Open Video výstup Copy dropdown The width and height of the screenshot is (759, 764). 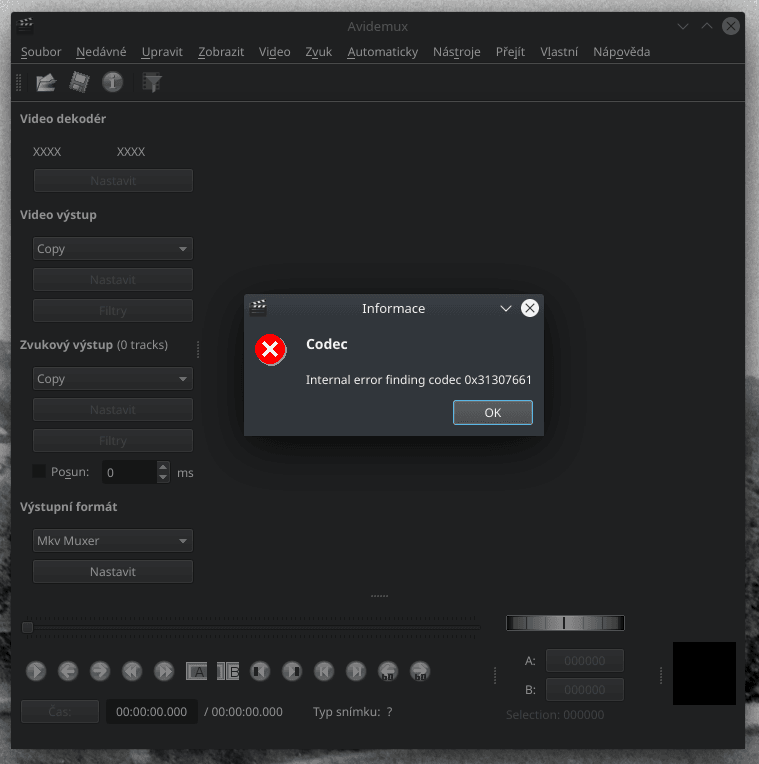(x=113, y=248)
